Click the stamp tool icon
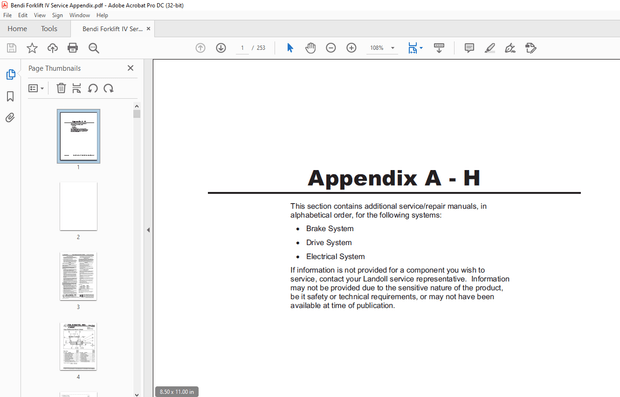 (x=531, y=48)
